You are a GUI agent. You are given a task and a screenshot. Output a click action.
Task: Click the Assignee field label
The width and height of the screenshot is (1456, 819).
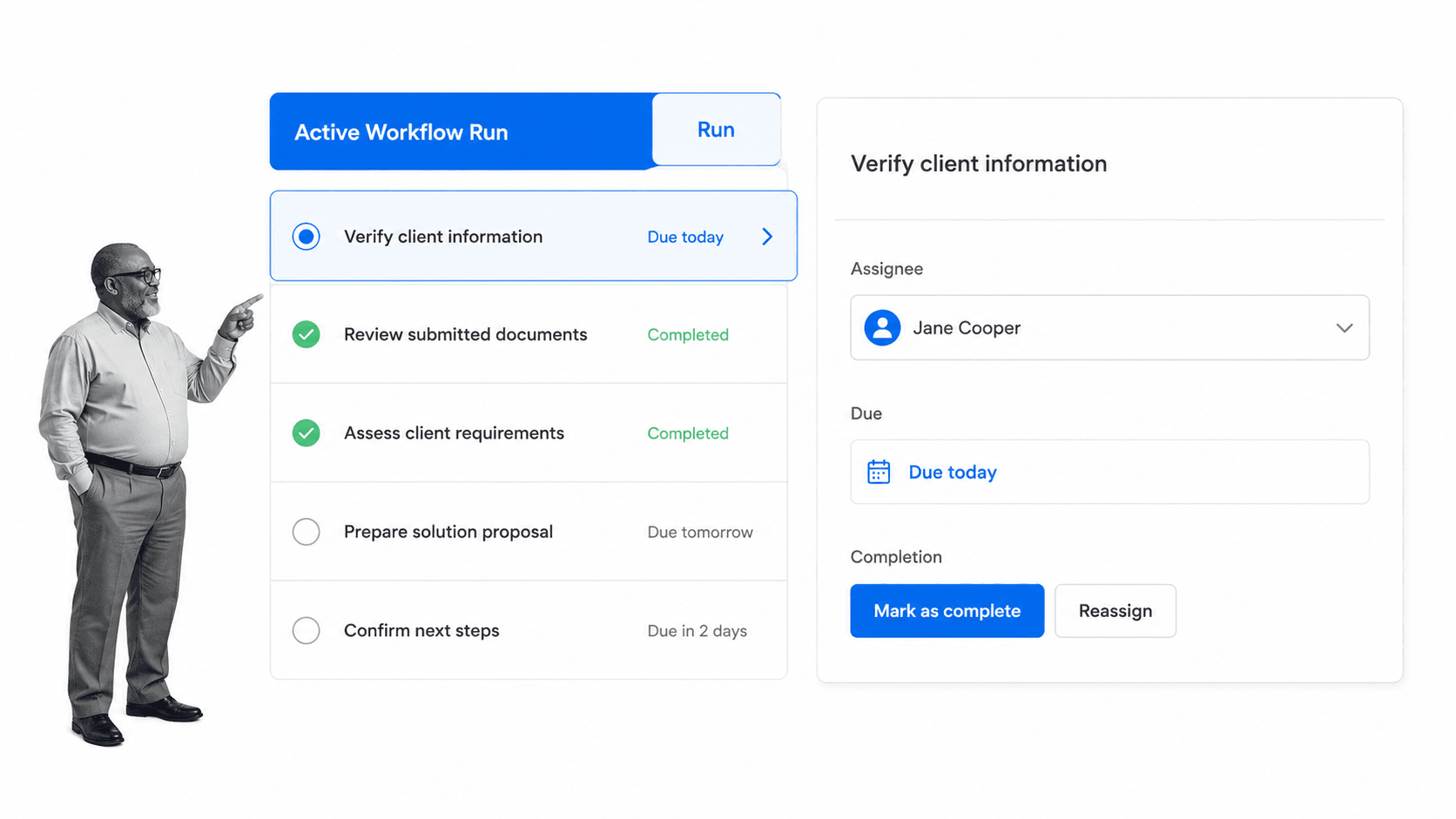pyautogui.click(x=886, y=269)
